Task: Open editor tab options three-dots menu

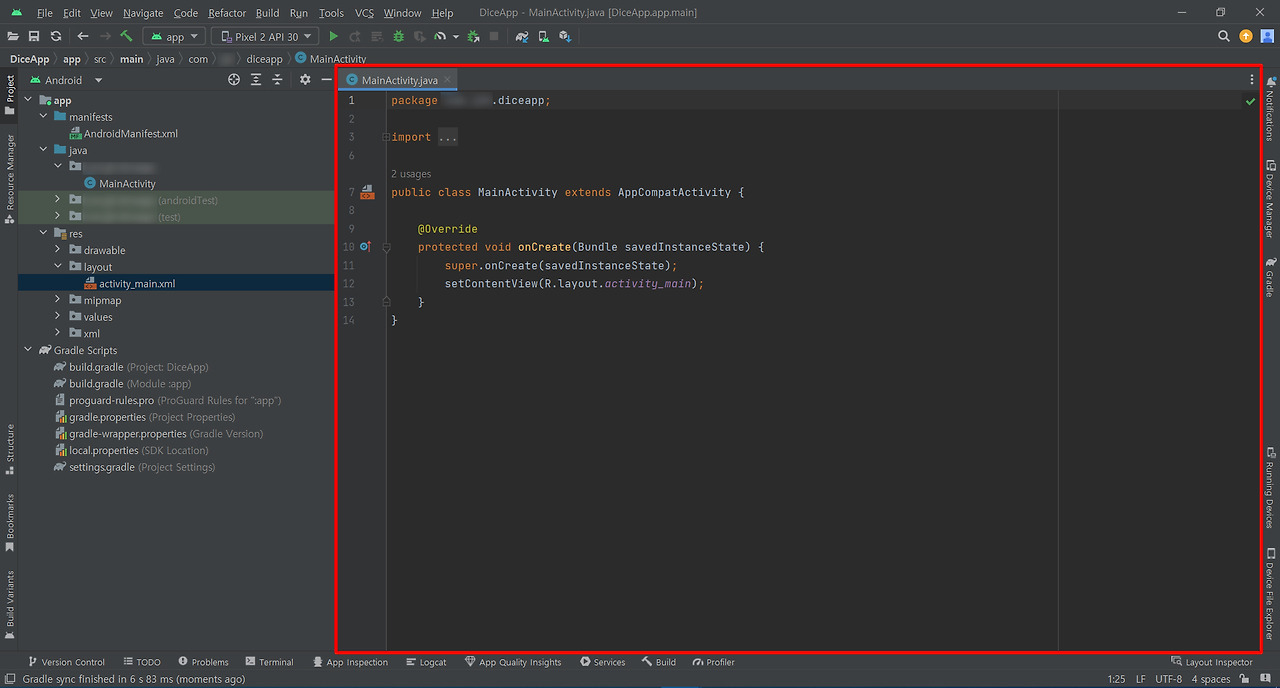Action: [x=1252, y=80]
